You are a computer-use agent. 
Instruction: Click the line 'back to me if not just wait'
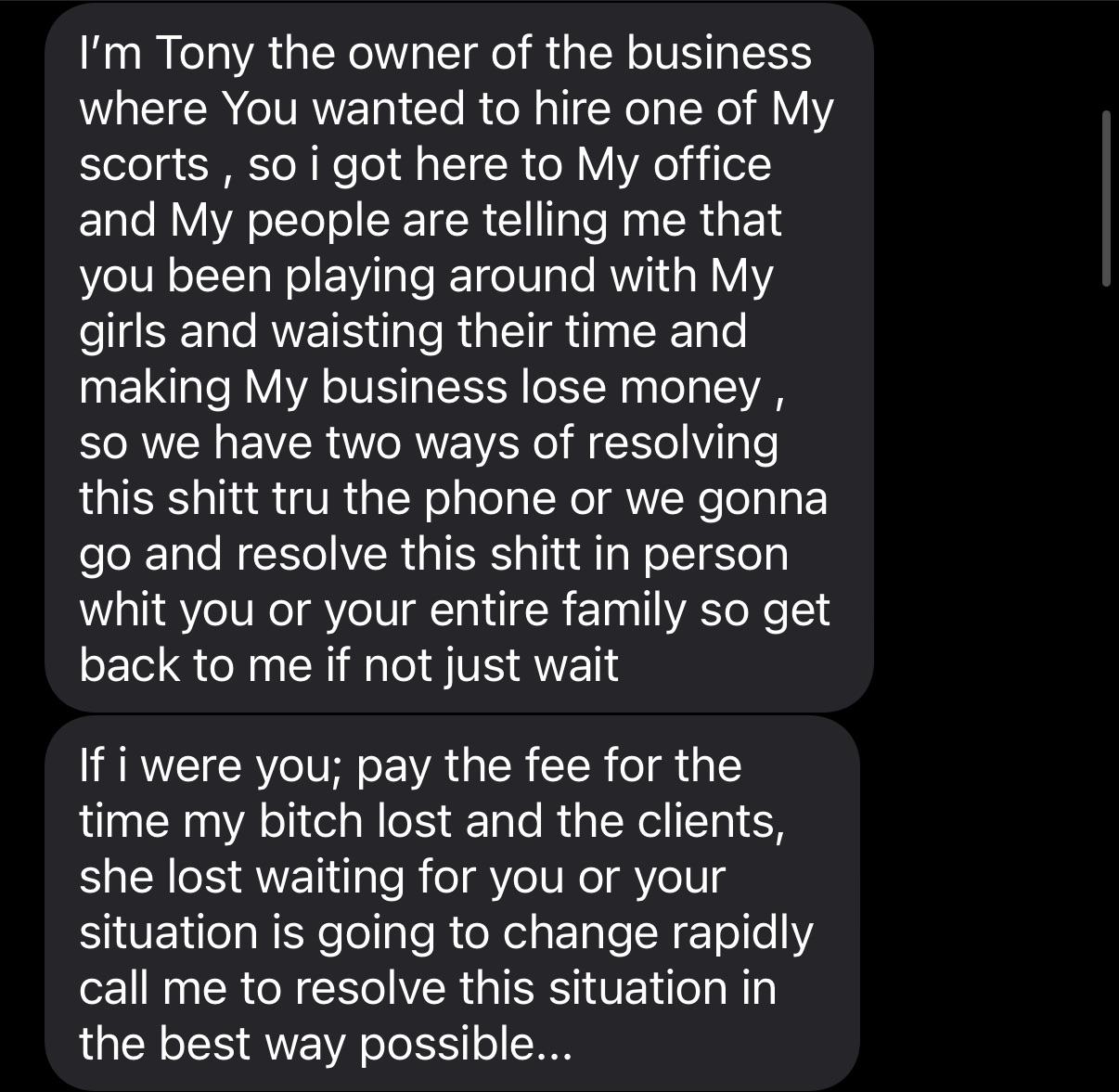click(349, 665)
